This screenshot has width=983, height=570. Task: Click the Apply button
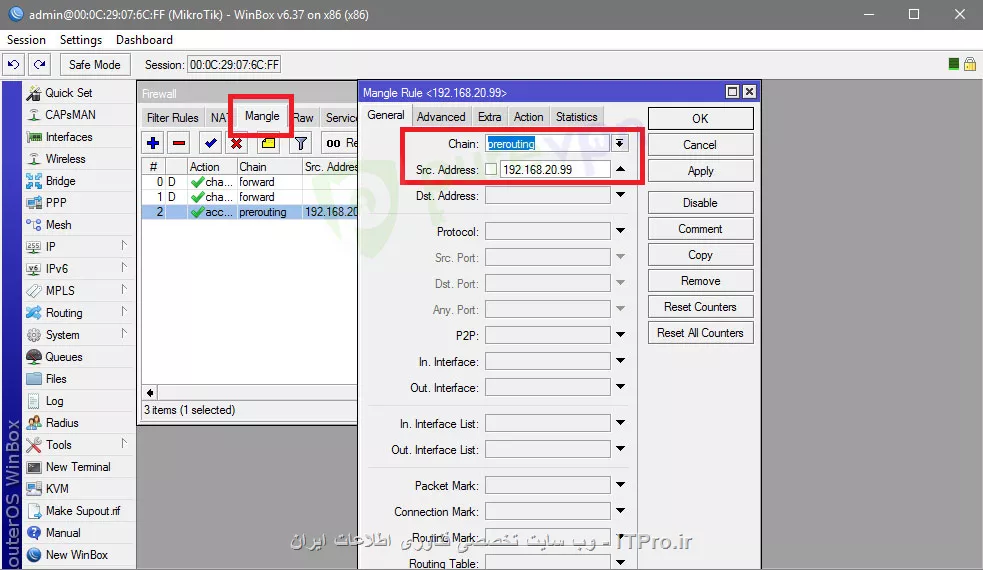700,171
